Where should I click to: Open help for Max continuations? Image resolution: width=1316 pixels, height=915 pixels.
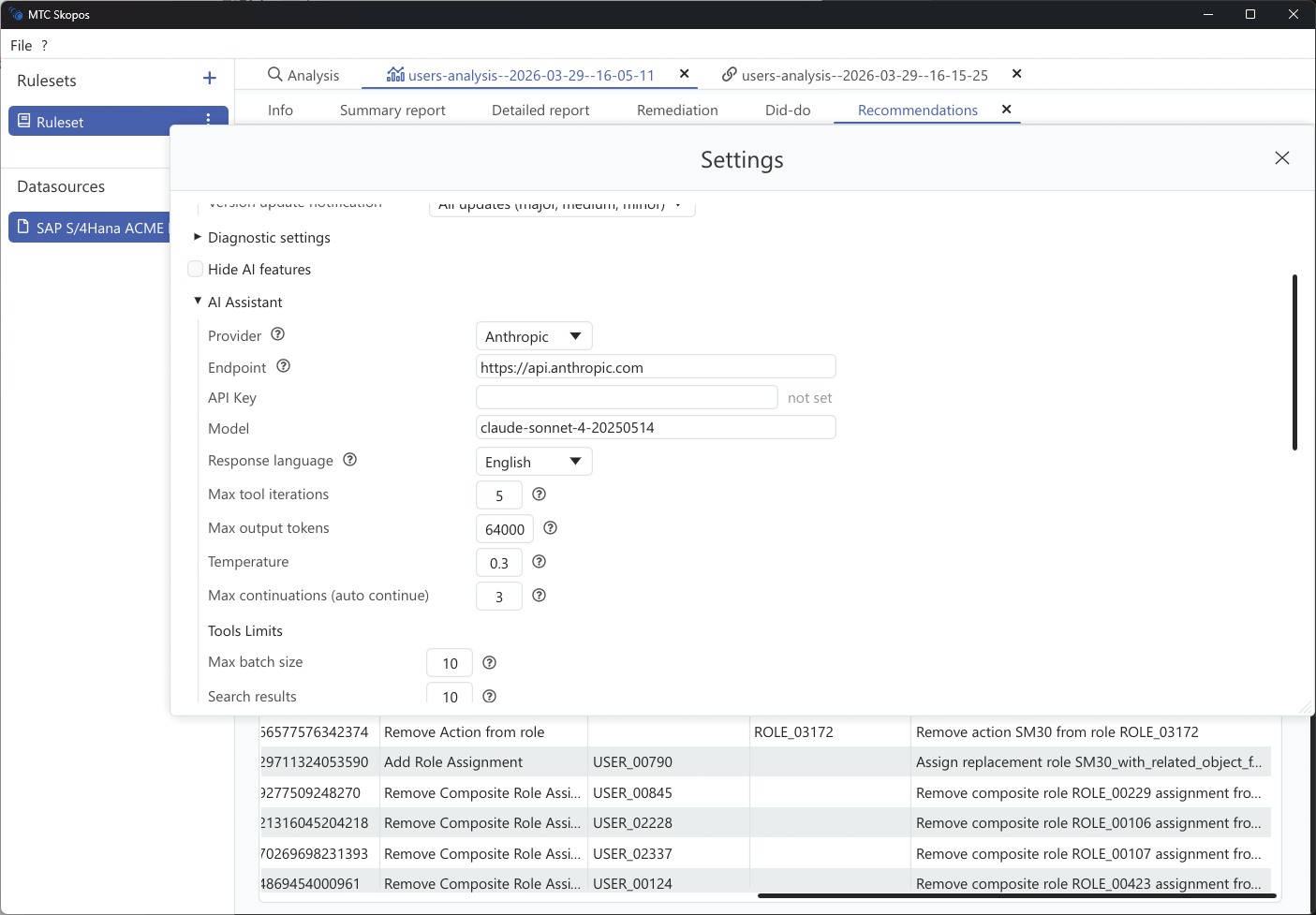click(x=539, y=596)
